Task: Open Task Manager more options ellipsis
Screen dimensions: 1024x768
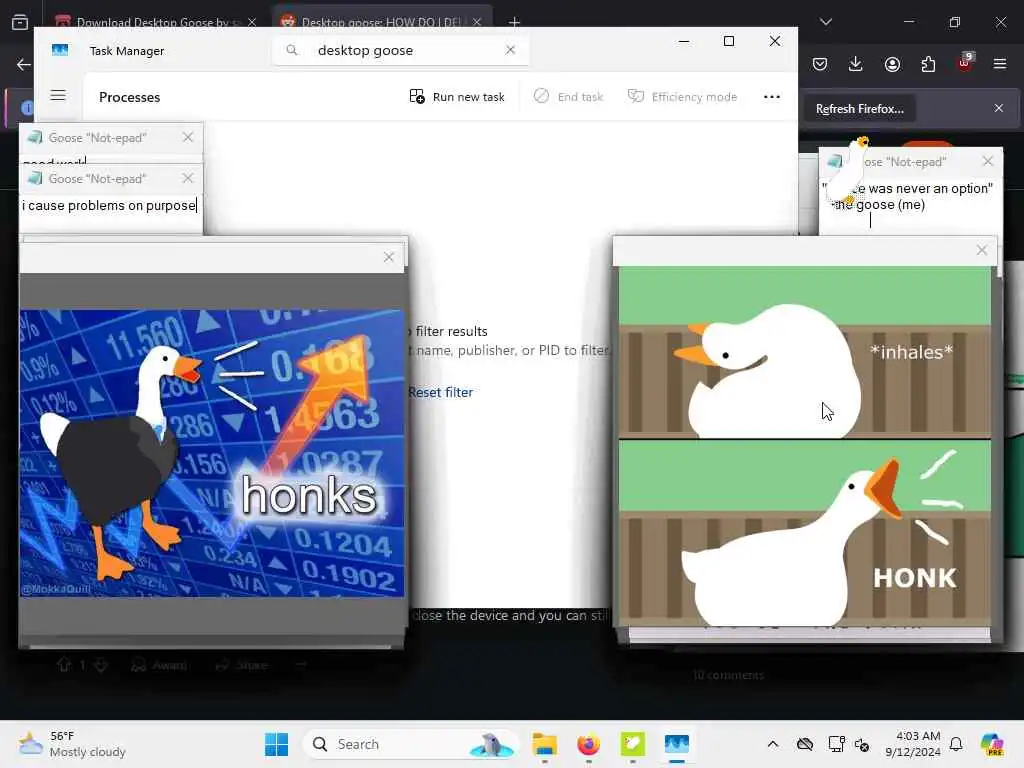Action: point(771,97)
